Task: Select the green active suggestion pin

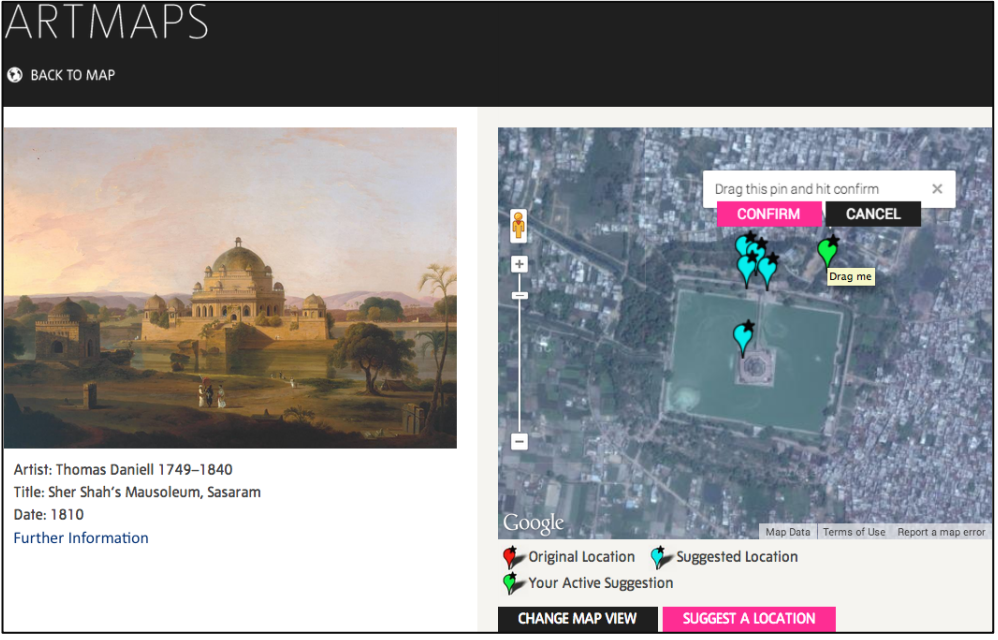Action: click(x=827, y=251)
